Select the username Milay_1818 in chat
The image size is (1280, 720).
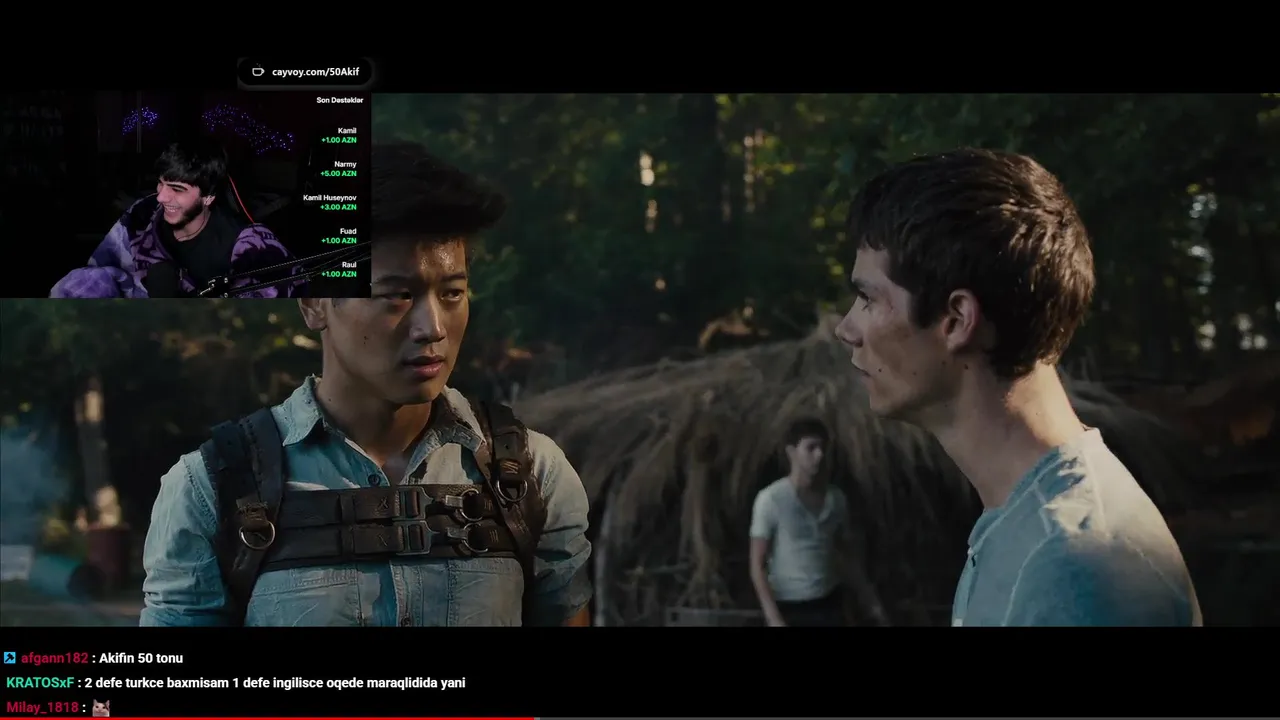42,707
